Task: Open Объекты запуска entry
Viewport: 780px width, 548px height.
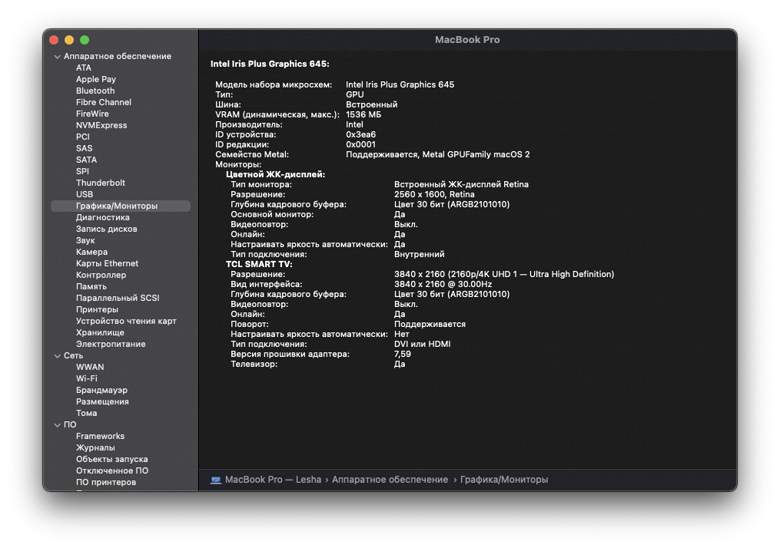Action: click(111, 459)
